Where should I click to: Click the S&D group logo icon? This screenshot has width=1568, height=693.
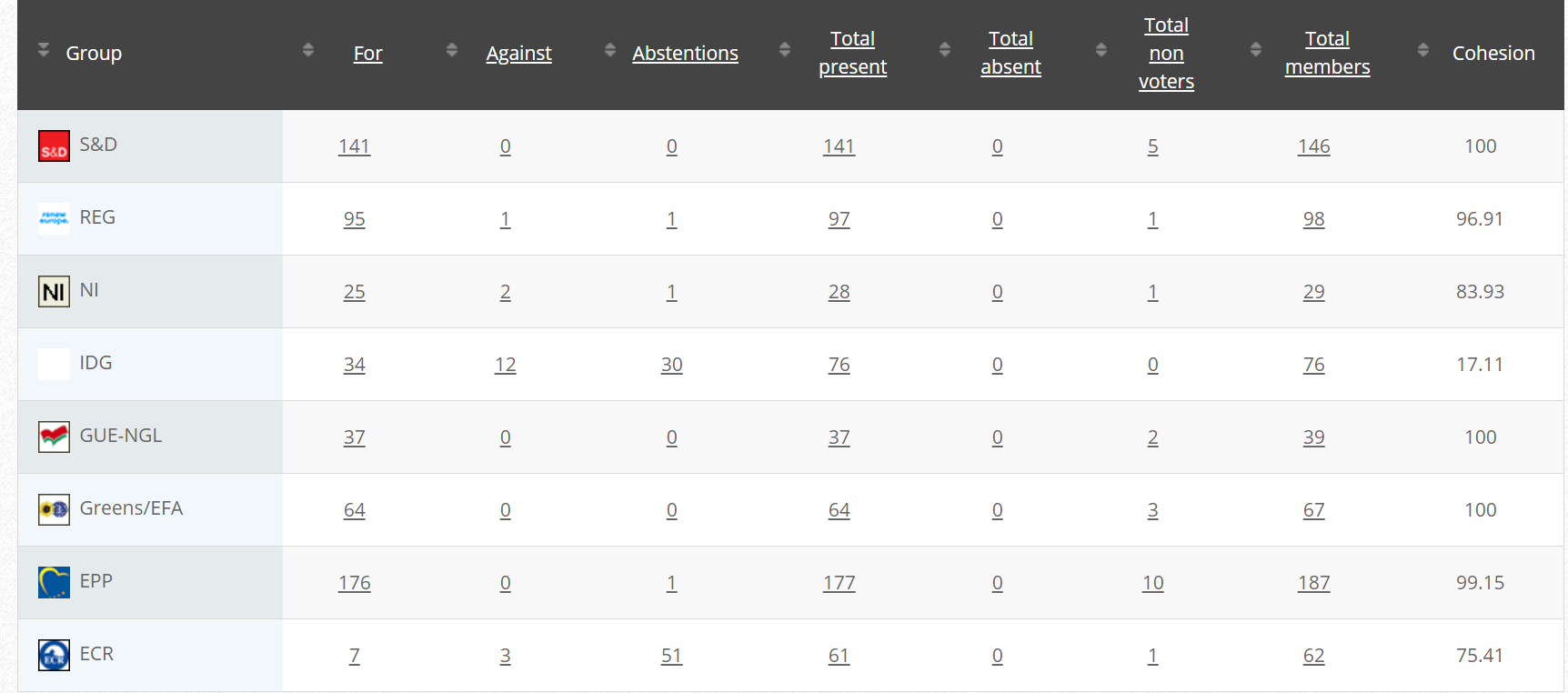point(54,146)
